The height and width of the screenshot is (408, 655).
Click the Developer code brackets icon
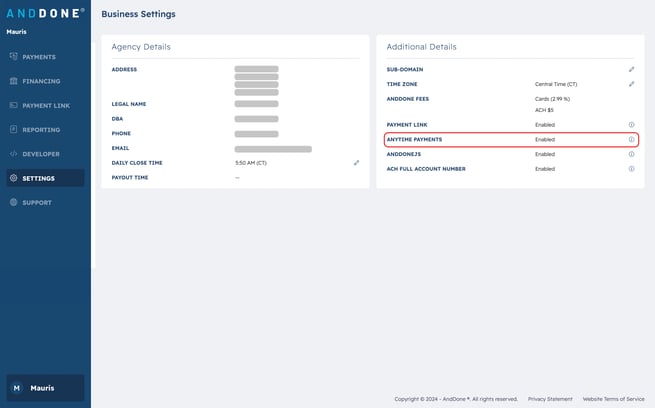click(13, 154)
